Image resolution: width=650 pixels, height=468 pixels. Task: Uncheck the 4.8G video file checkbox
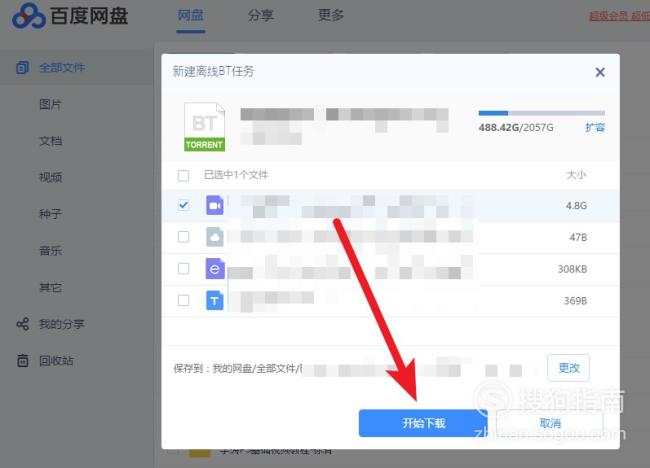(183, 205)
